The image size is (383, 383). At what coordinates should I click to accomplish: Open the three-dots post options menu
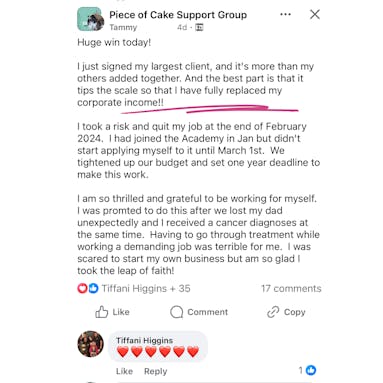coord(285,14)
